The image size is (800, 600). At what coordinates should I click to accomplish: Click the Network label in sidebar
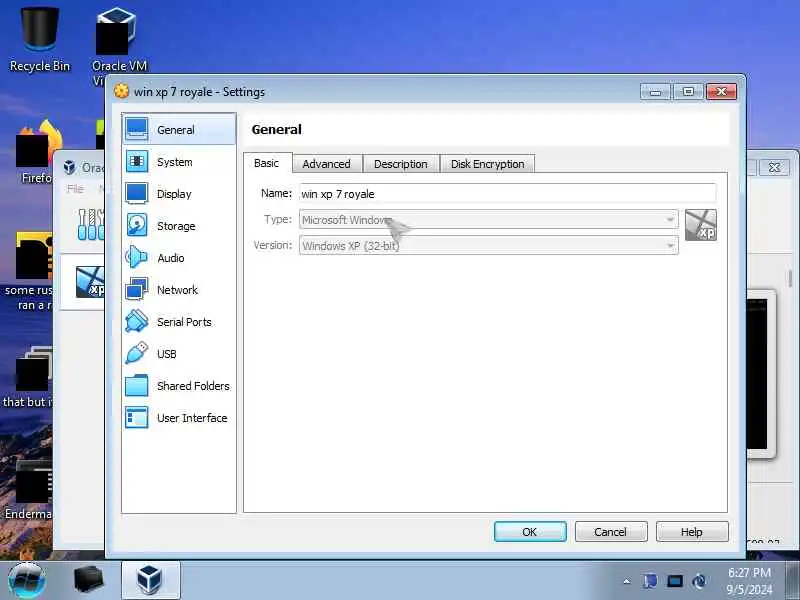tap(177, 290)
